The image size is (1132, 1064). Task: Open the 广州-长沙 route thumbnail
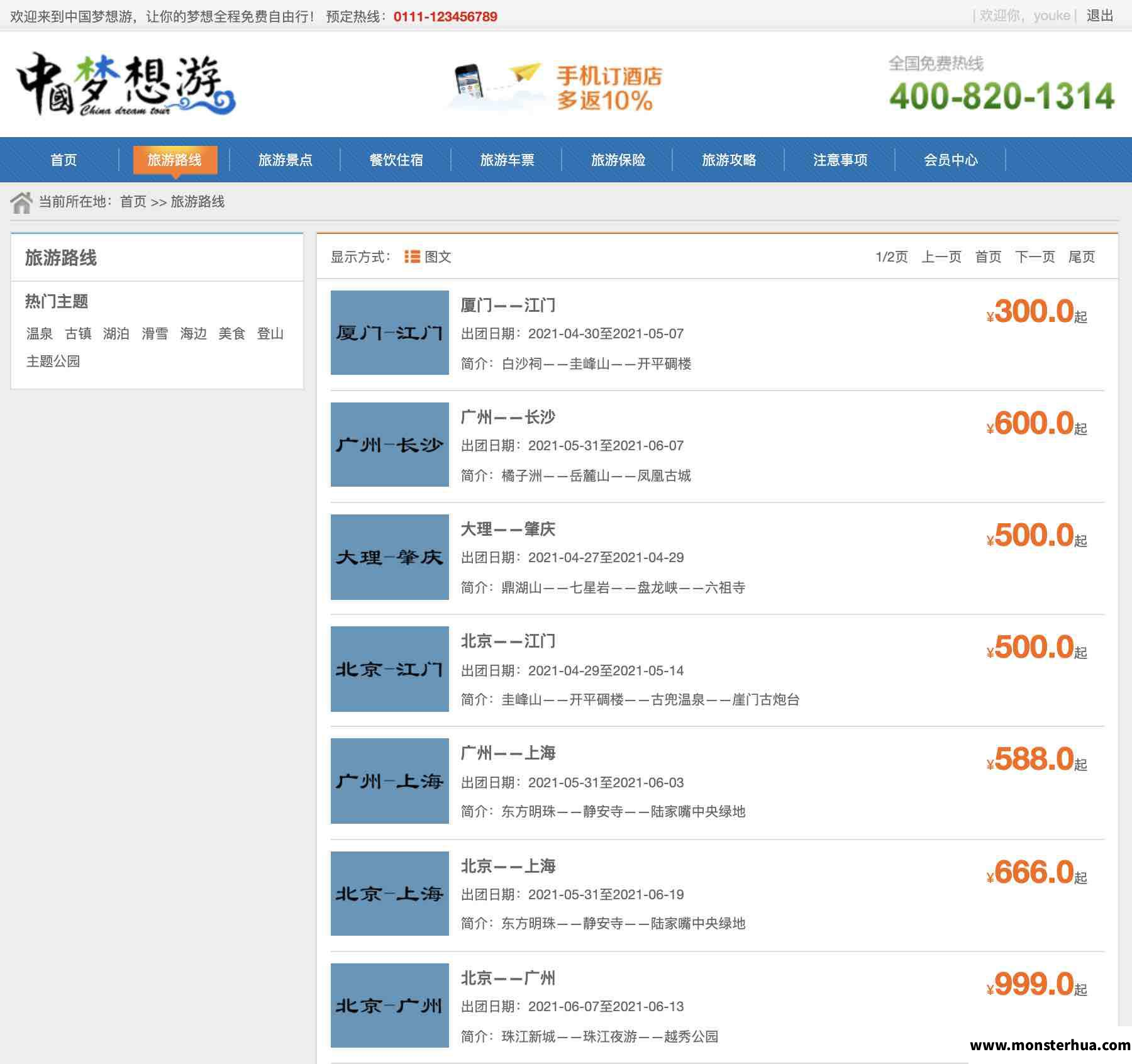coord(390,445)
